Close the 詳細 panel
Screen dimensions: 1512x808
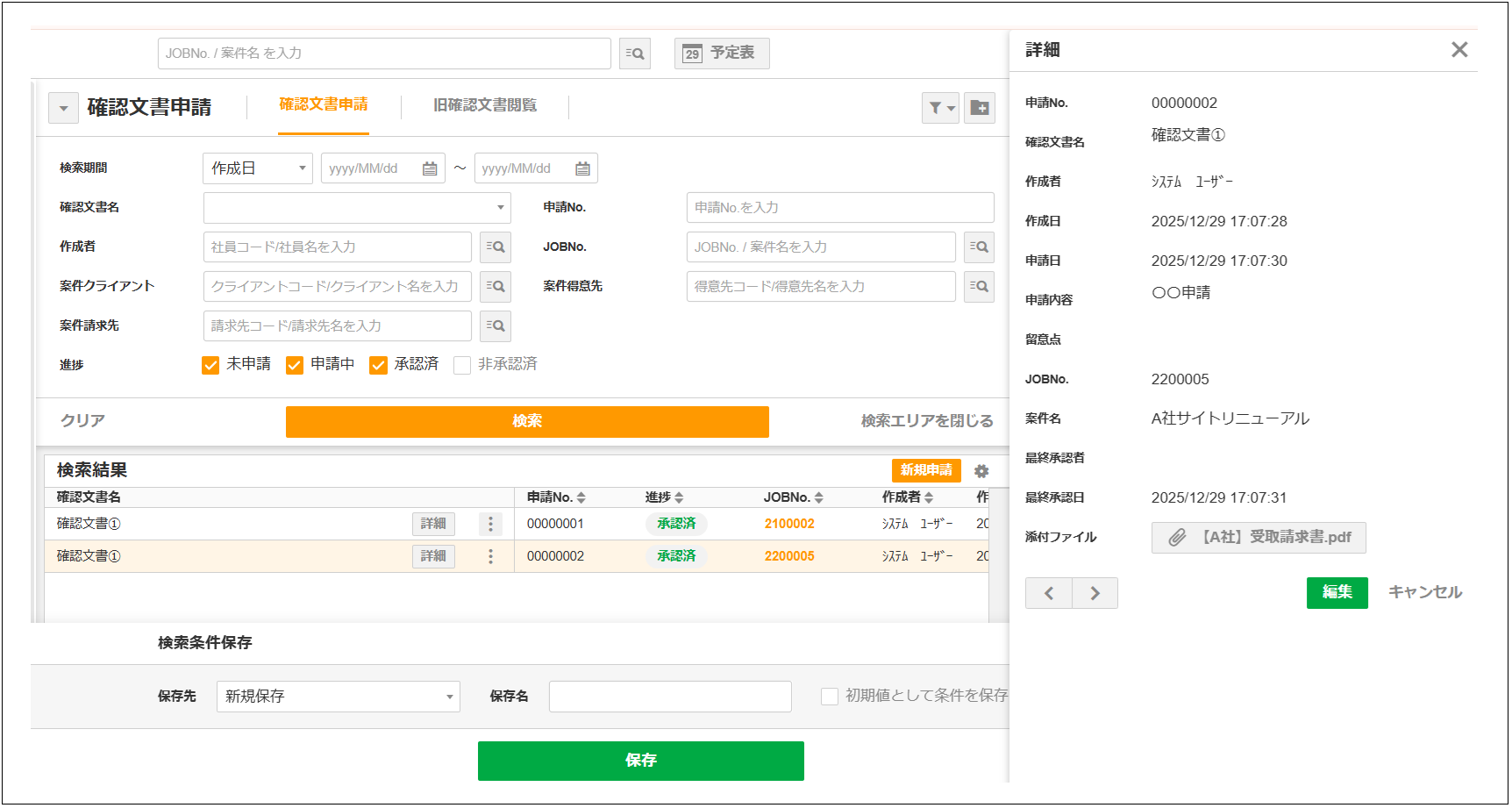(x=1459, y=50)
